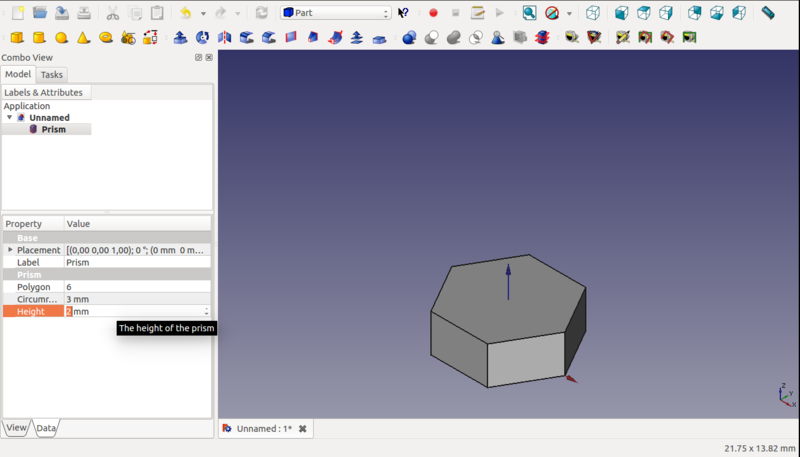Click Fit all view icon
The image size is (800, 457).
click(x=529, y=13)
